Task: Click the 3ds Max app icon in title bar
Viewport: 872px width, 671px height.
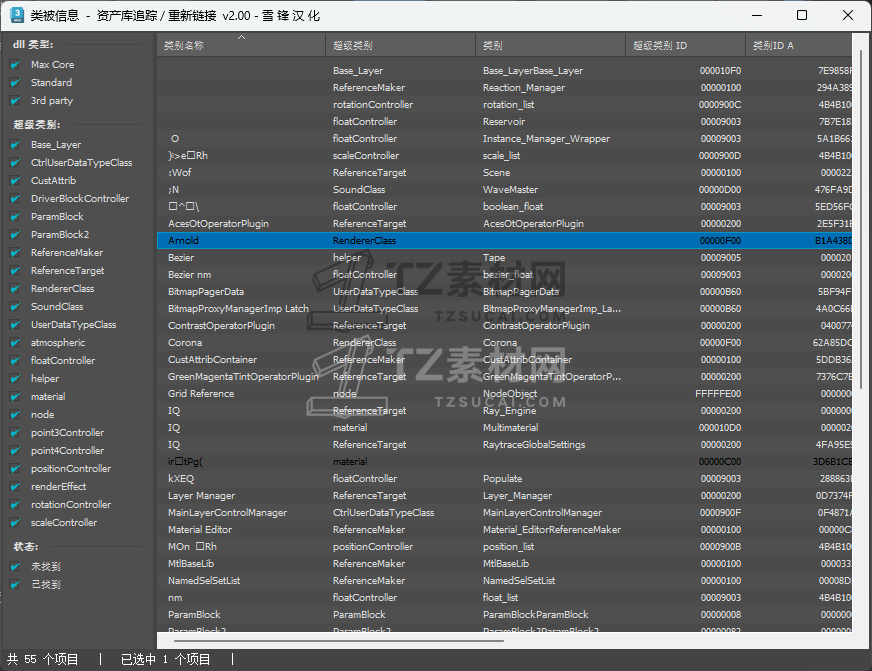Action: coord(17,15)
